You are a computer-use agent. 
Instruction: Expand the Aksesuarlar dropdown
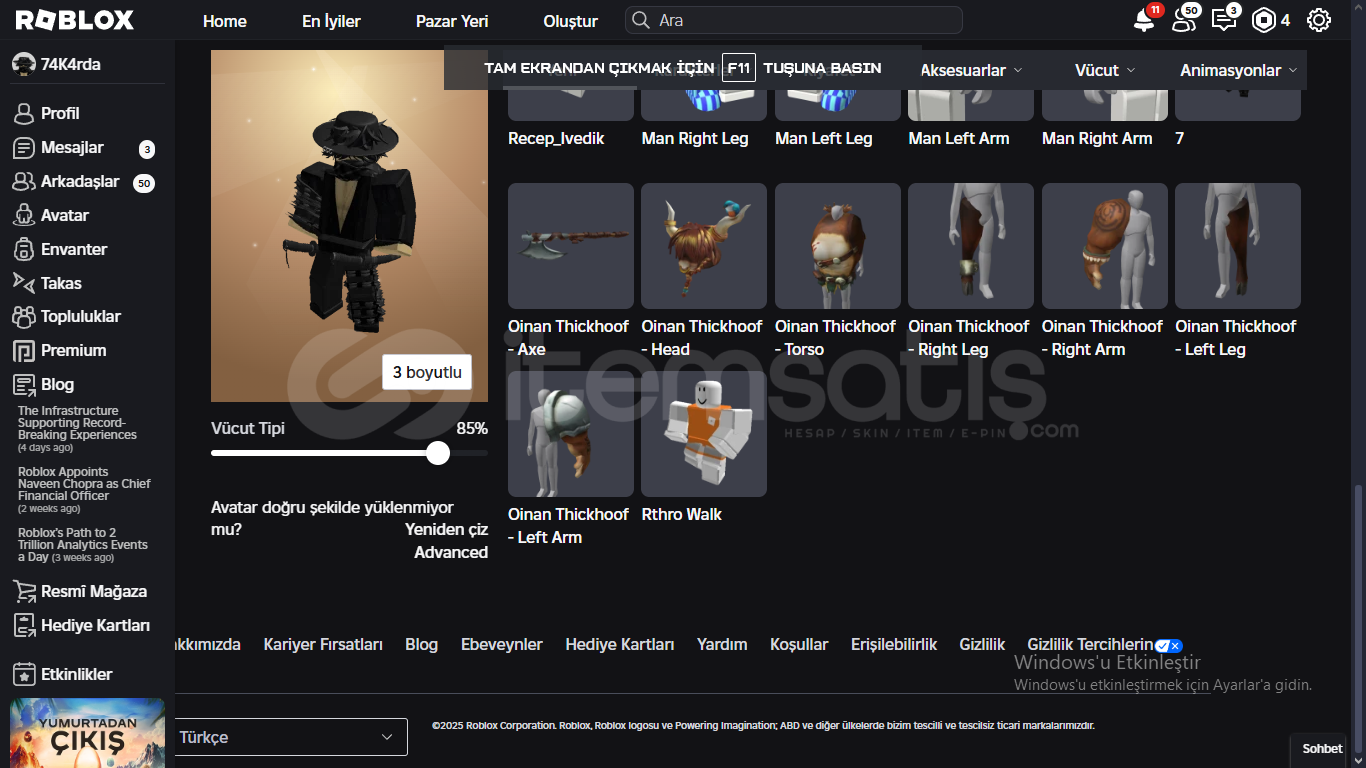tap(971, 70)
